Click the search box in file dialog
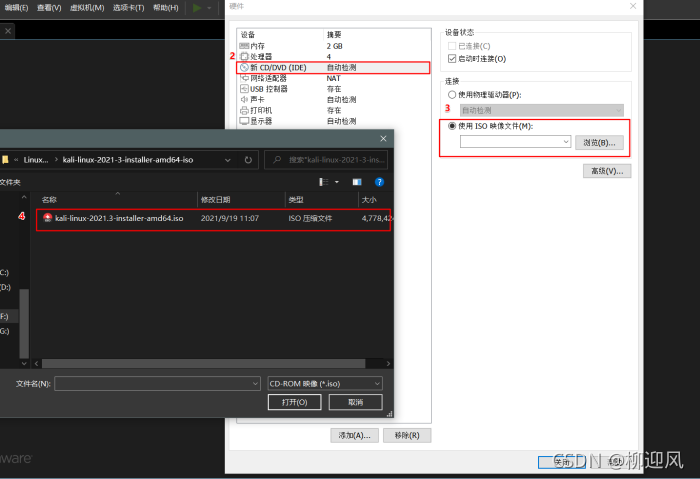This screenshot has height=479, width=700. [326, 160]
